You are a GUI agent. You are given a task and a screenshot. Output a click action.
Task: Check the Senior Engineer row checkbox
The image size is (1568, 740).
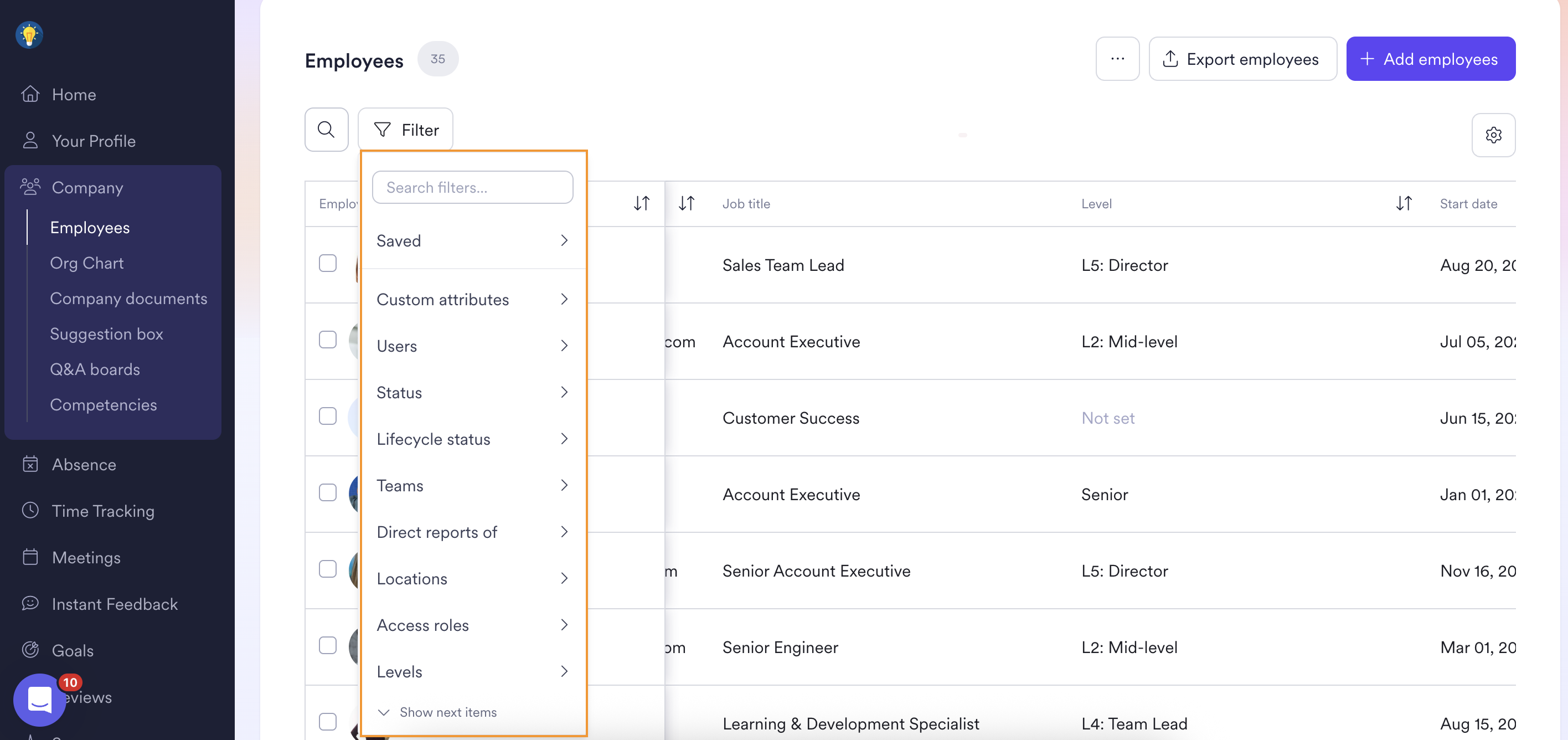tap(327, 645)
